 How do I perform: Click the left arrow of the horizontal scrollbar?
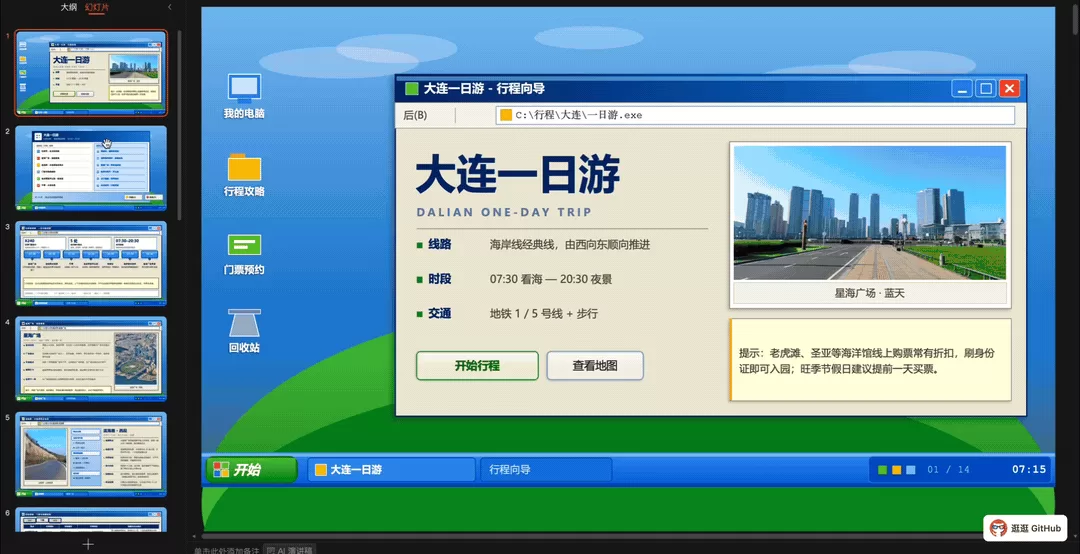pos(194,535)
